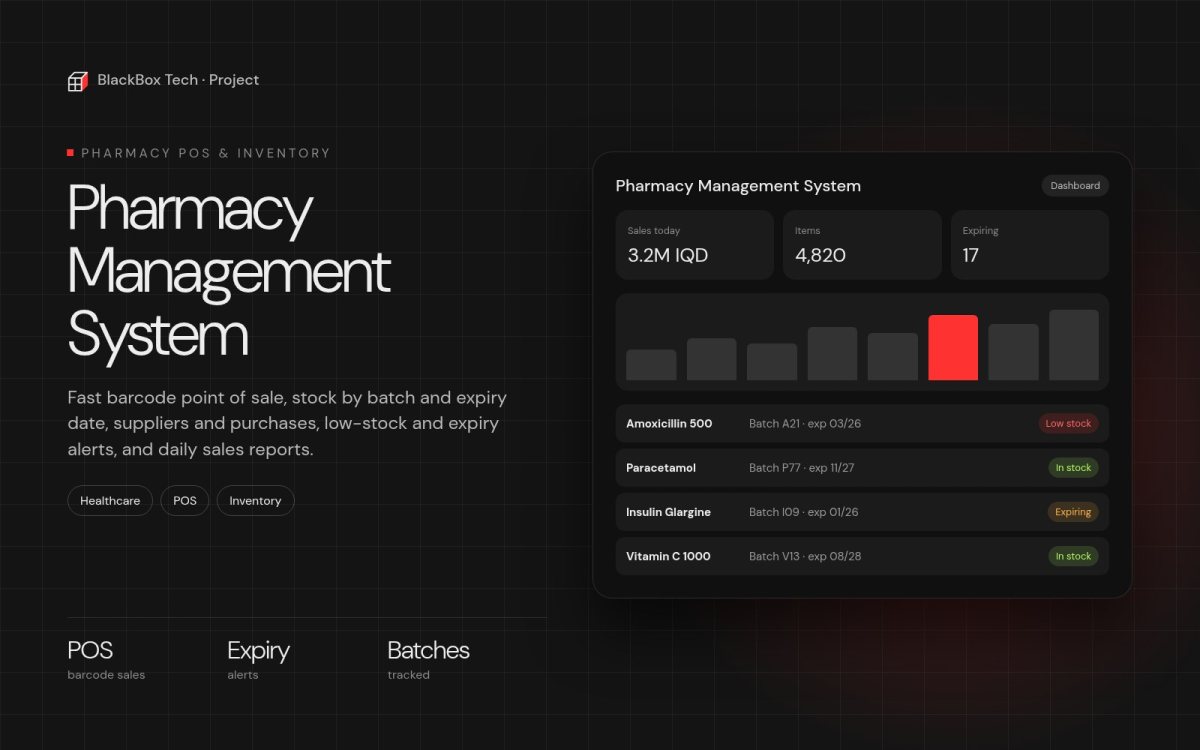Open the Items 4,820 stat card
The image size is (1200, 750).
click(862, 244)
